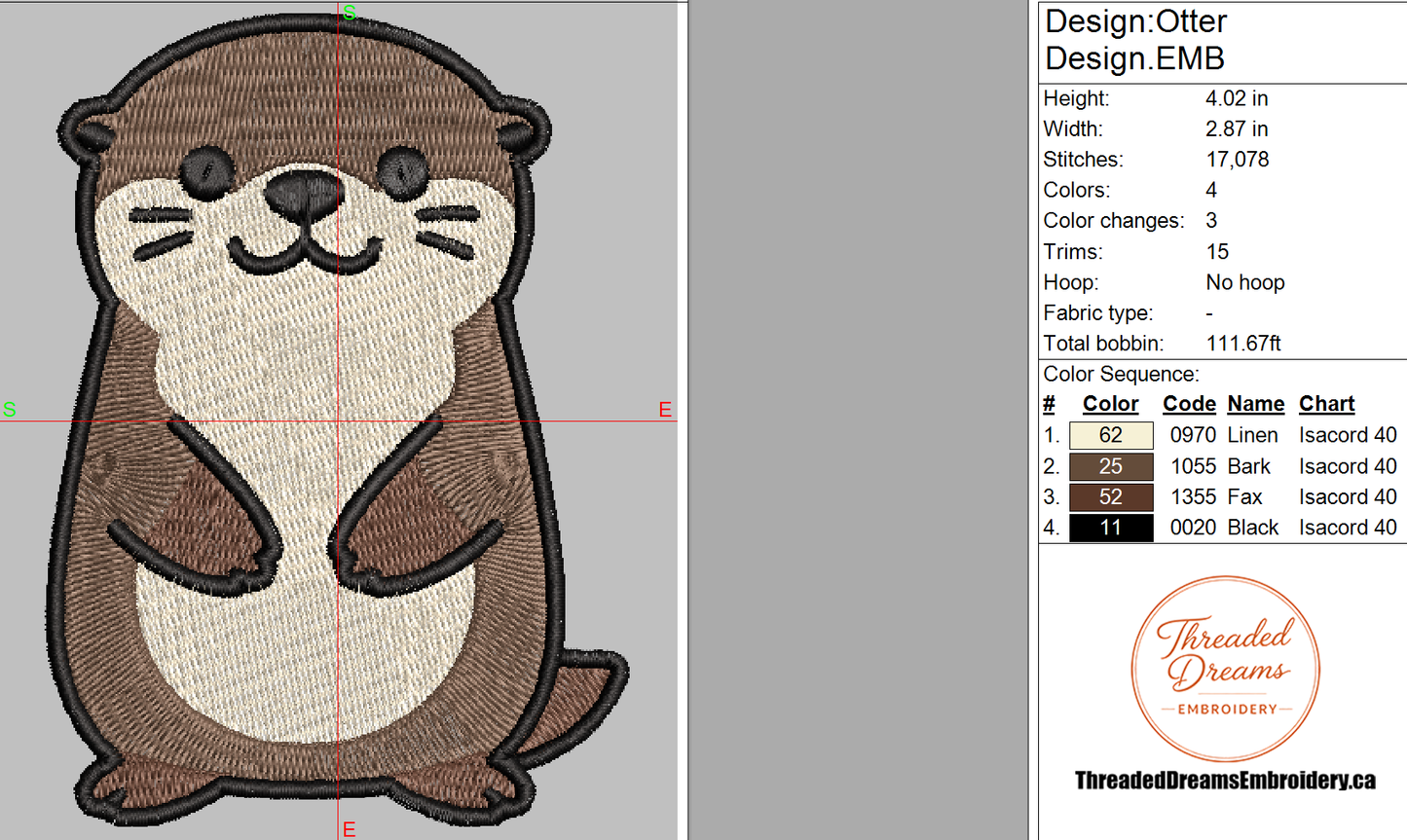Click thread code '0020'
Viewport: 1407px width, 840px height.
(1193, 528)
